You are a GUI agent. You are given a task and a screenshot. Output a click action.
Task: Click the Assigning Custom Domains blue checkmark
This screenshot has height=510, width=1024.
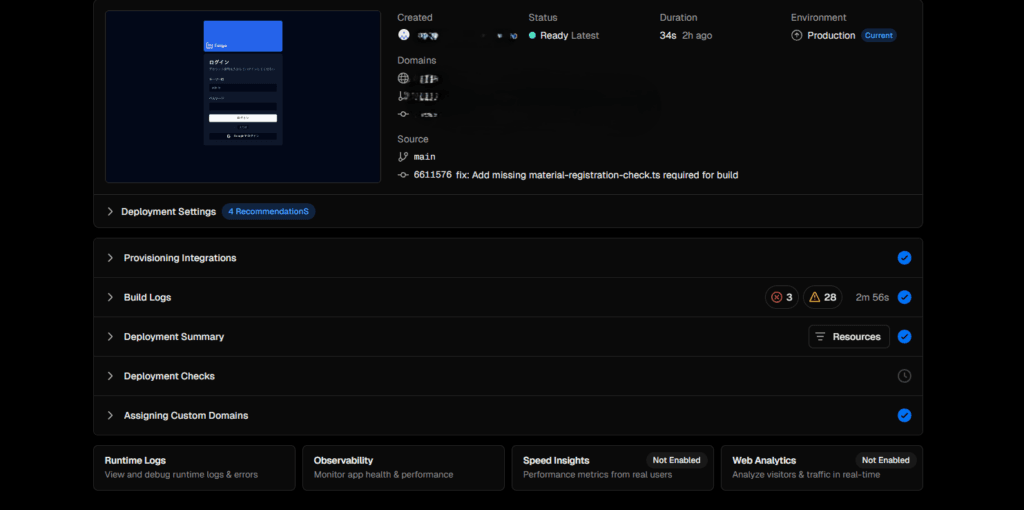pos(904,415)
